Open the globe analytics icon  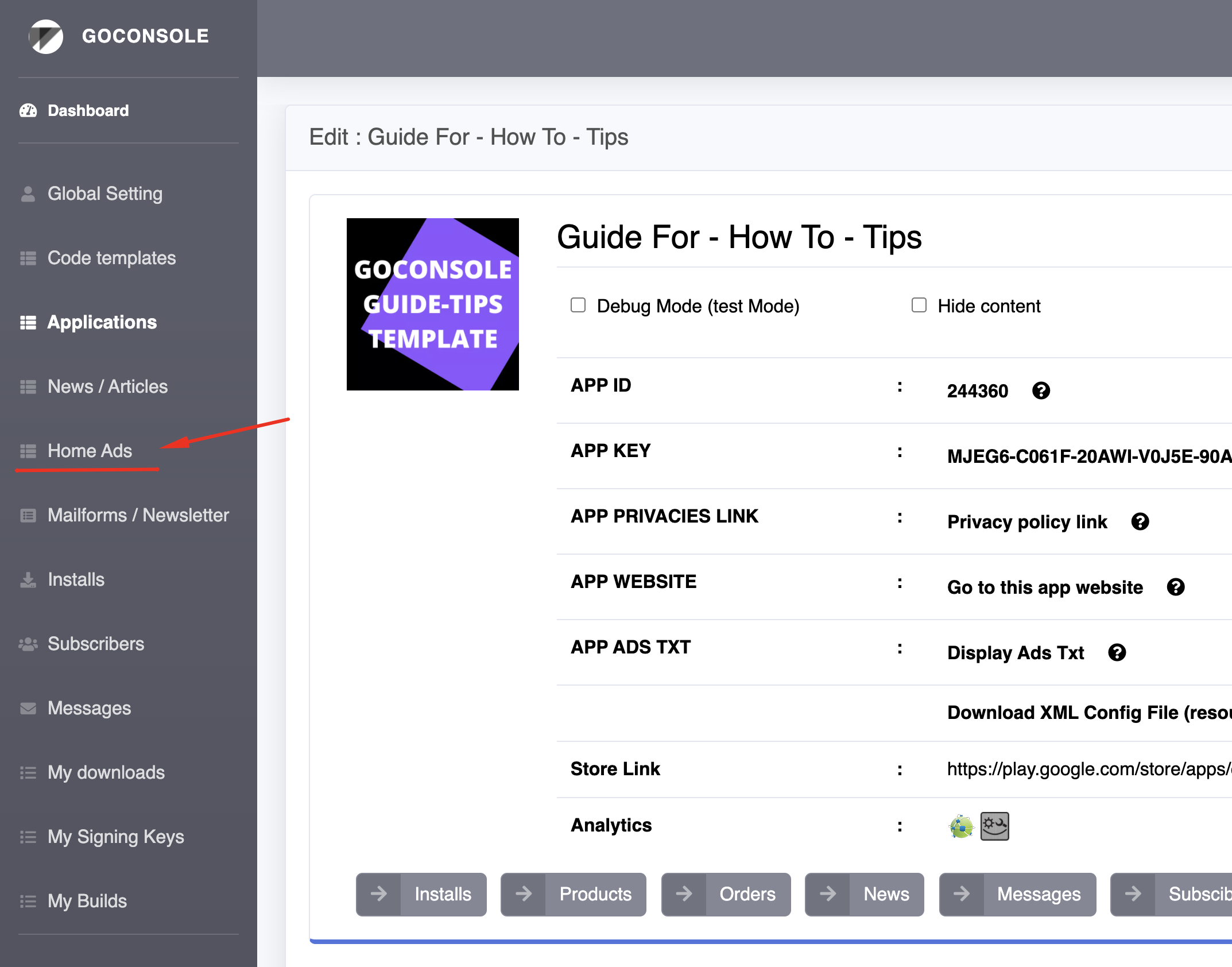pos(961,826)
